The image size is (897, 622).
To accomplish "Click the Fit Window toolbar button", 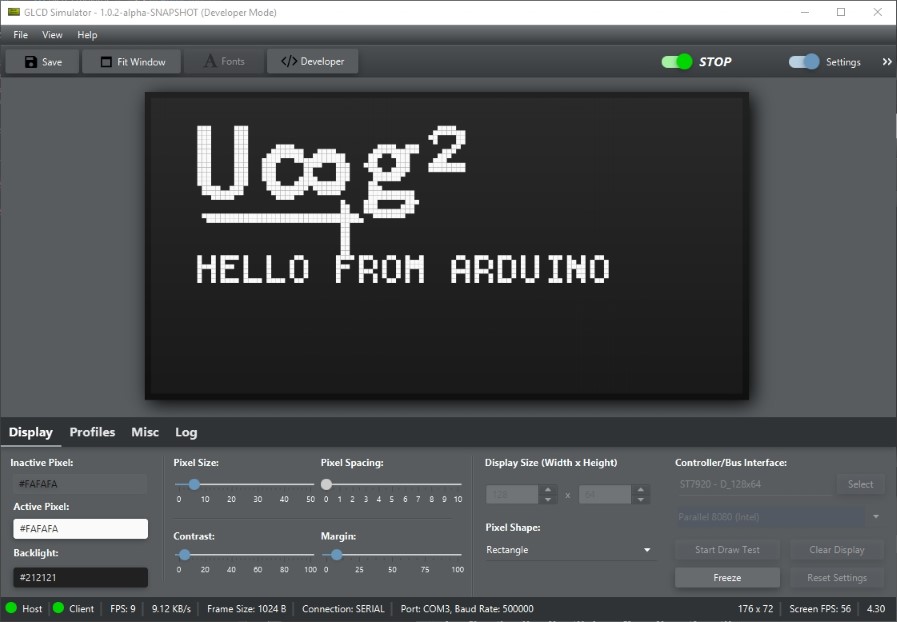I will tap(132, 61).
